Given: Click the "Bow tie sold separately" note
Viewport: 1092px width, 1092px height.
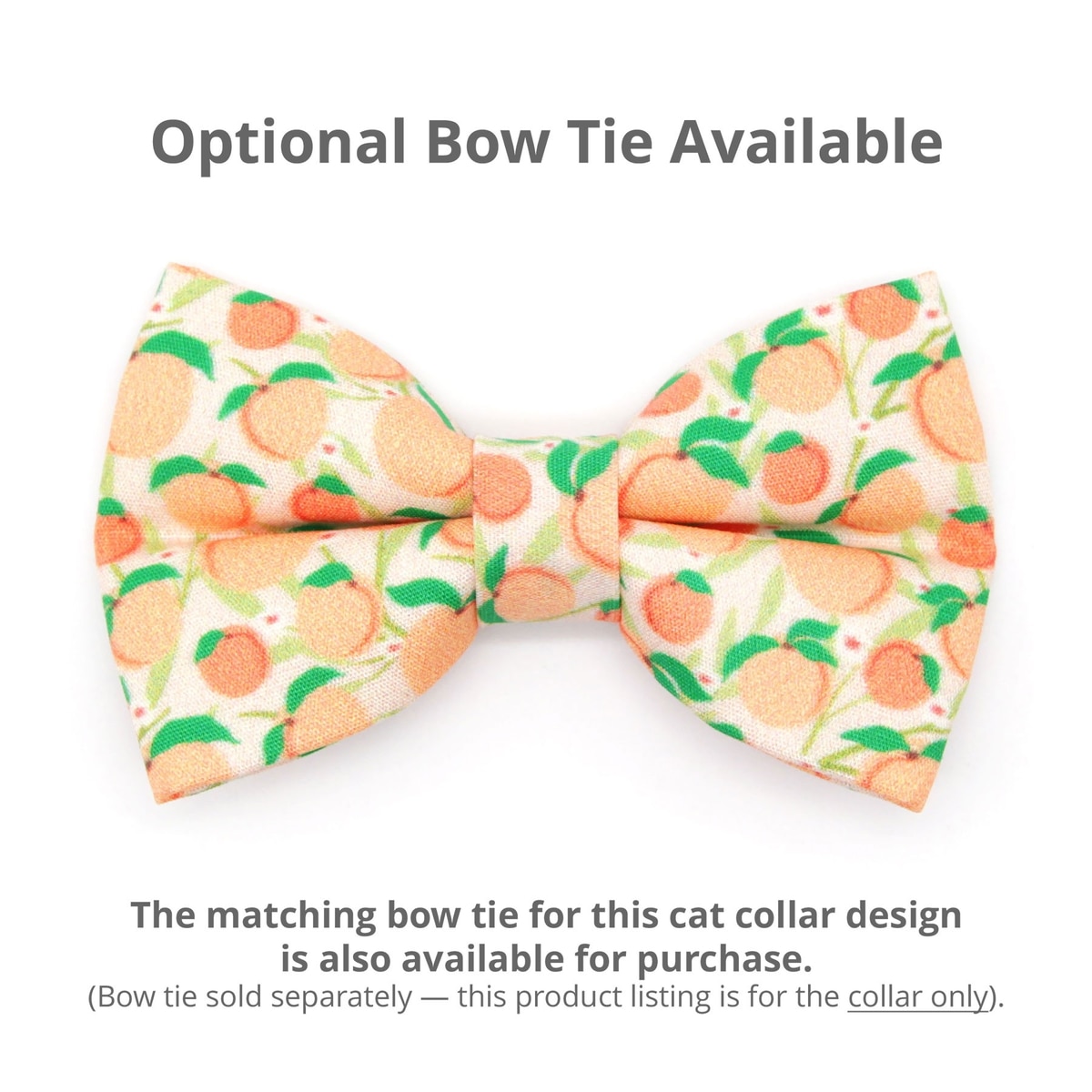Looking at the screenshot, I should [x=253, y=997].
